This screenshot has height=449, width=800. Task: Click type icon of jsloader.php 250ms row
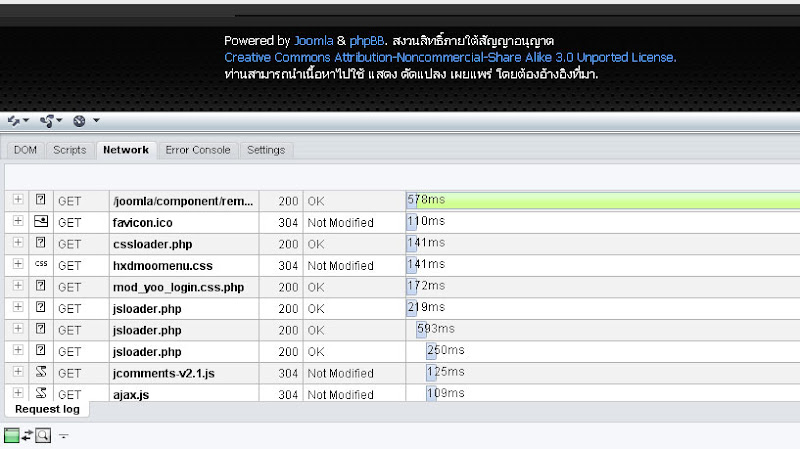tap(41, 350)
